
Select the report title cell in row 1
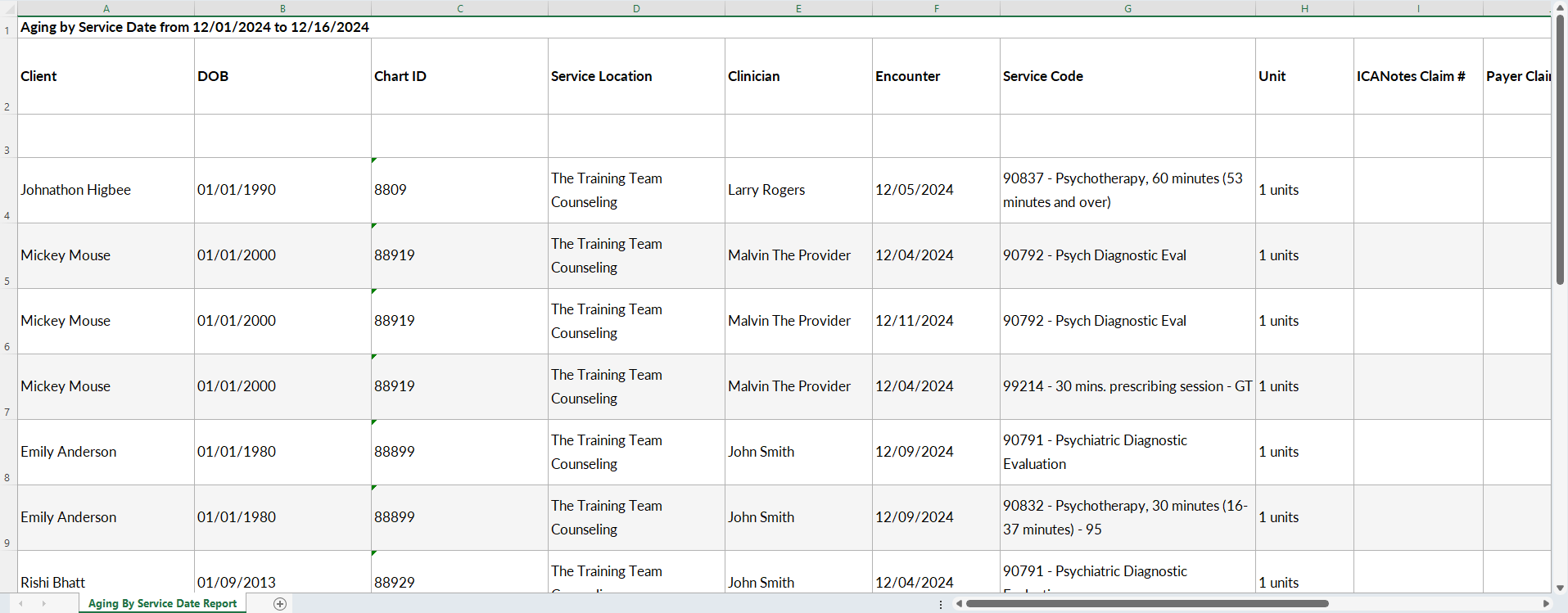coord(195,27)
